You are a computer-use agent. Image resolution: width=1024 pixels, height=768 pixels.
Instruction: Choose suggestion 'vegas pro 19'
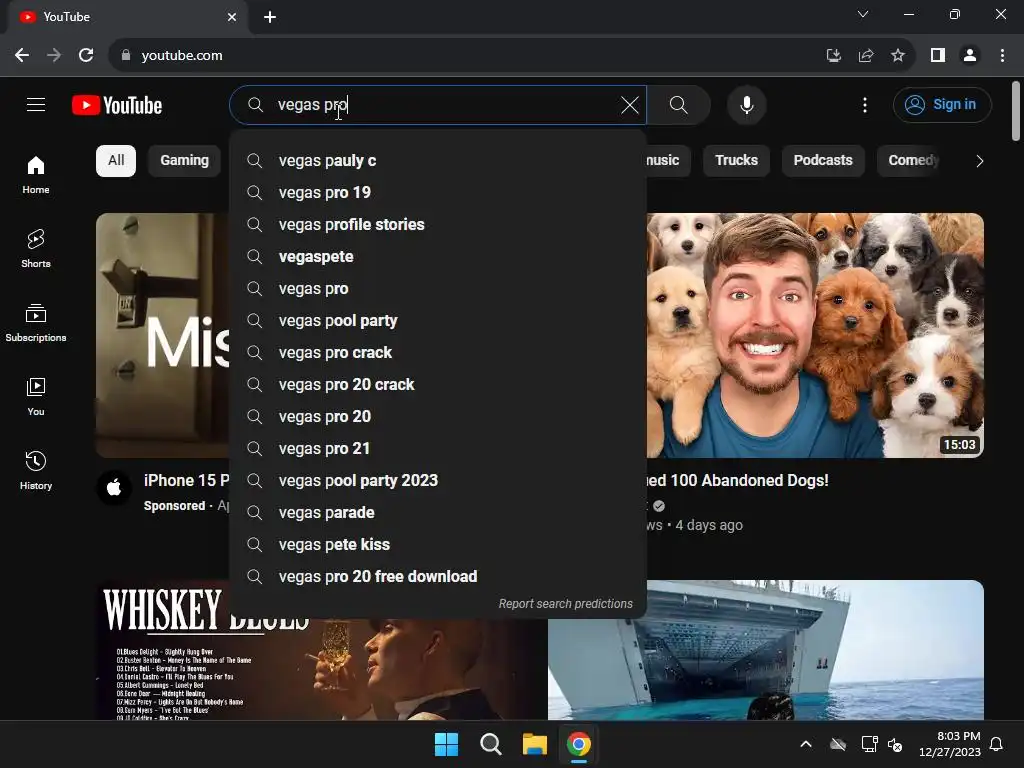438,193
